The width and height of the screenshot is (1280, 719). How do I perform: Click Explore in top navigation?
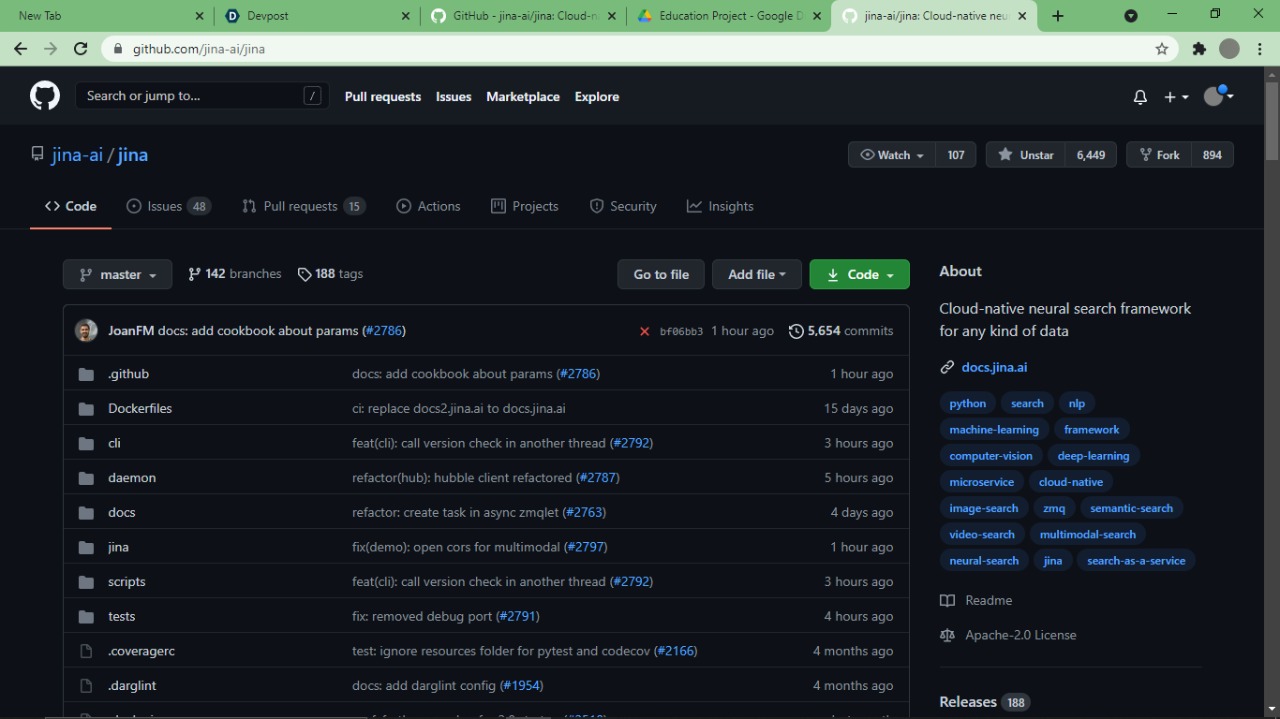[x=597, y=97]
